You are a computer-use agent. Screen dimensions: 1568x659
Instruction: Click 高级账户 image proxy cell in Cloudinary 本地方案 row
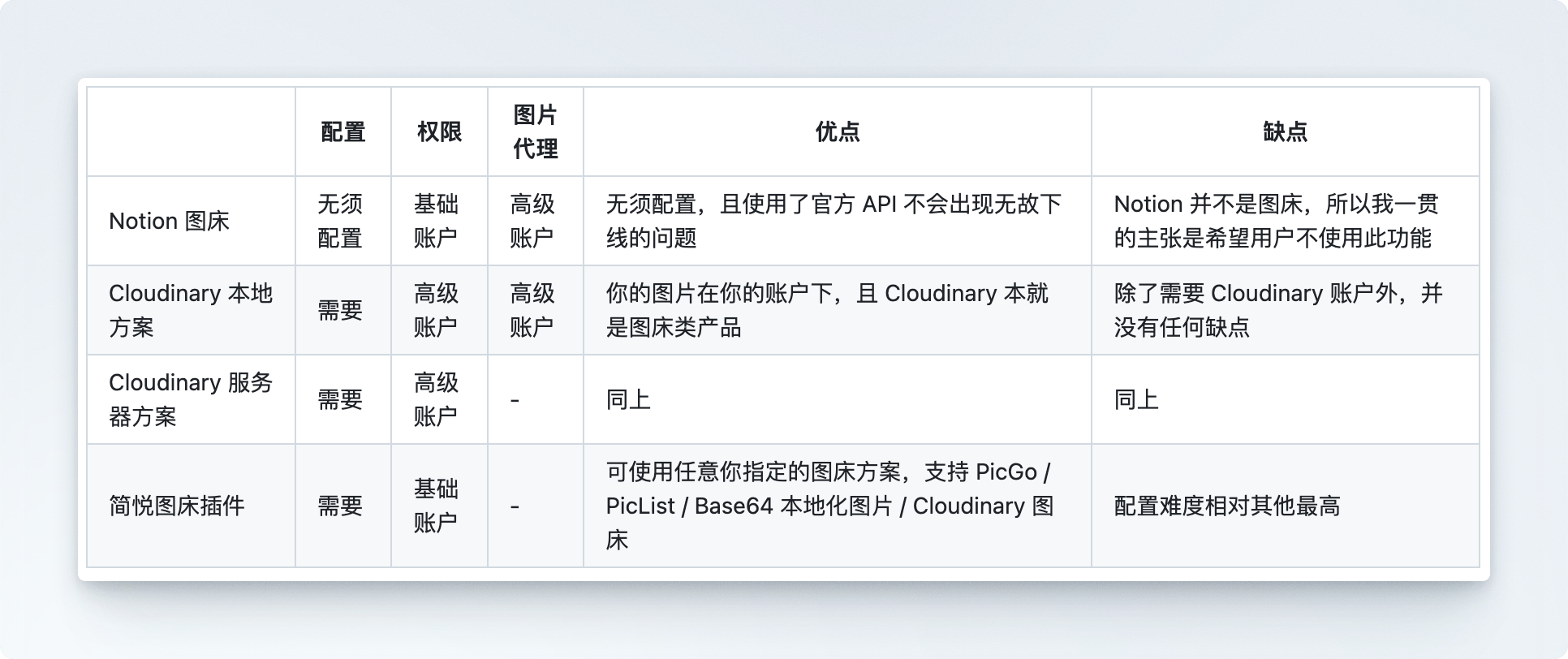(532, 310)
